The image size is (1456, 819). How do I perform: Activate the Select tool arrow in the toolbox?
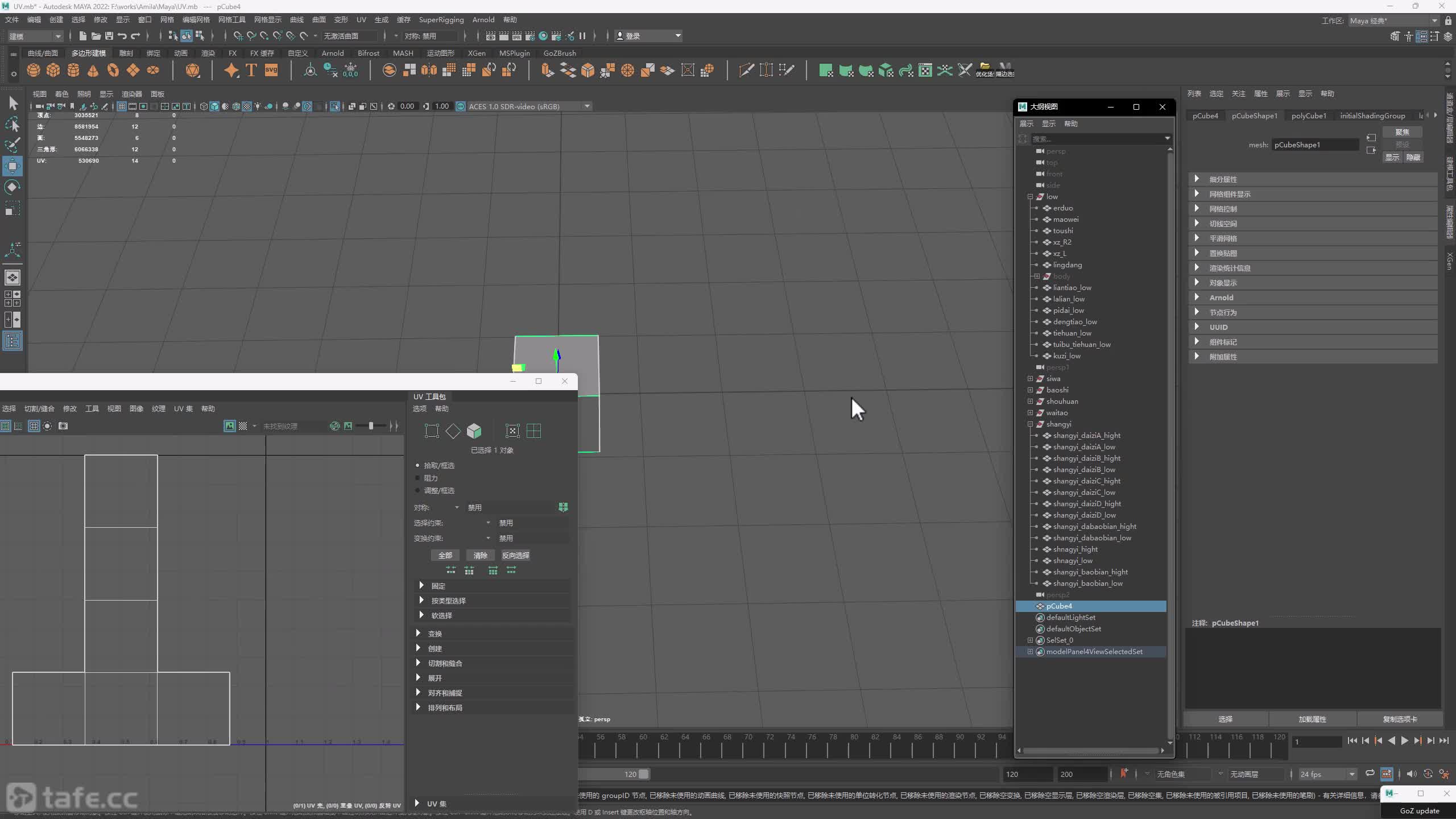[13, 104]
